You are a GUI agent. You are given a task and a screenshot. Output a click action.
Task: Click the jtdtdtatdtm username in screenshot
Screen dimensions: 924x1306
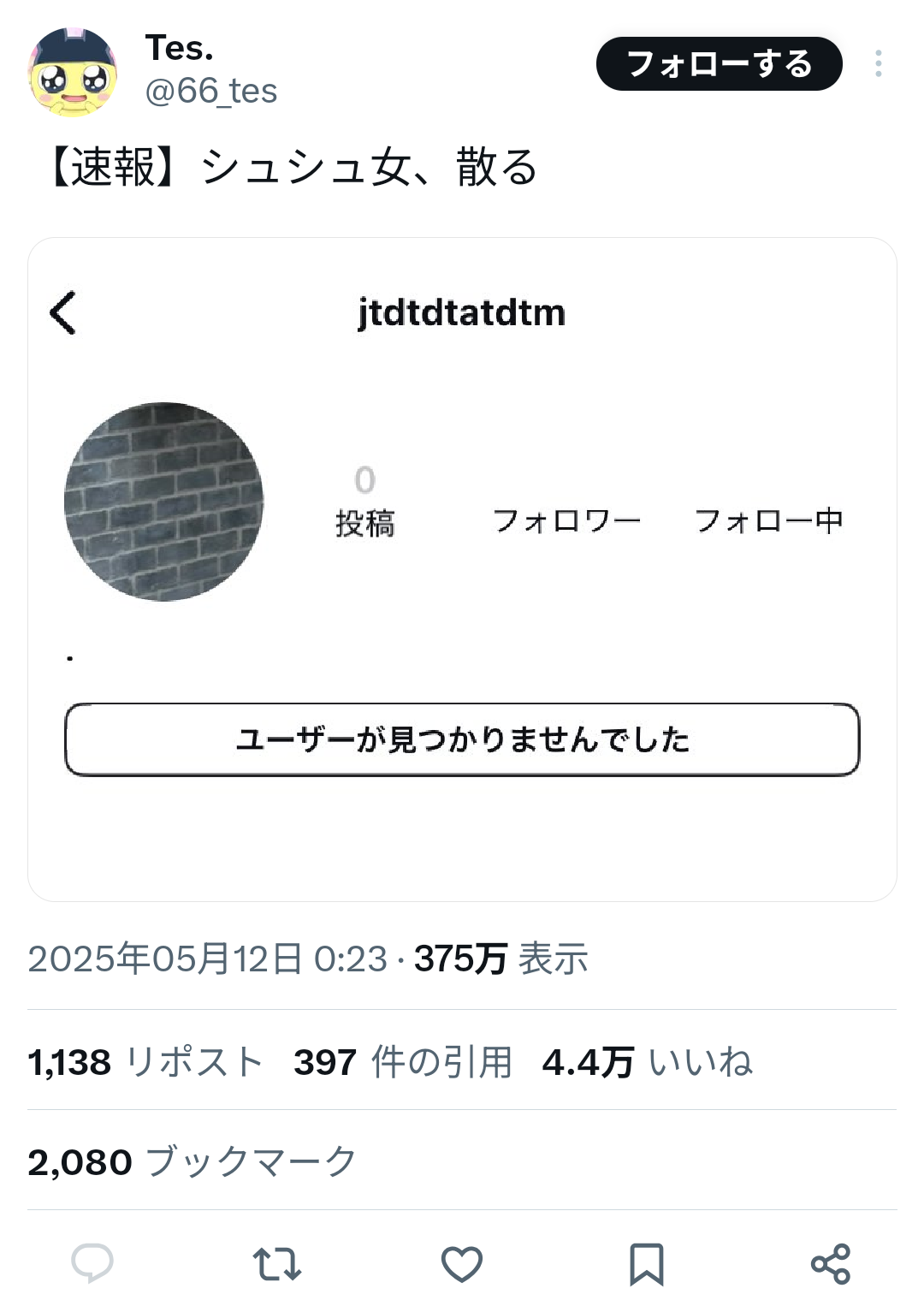click(462, 313)
